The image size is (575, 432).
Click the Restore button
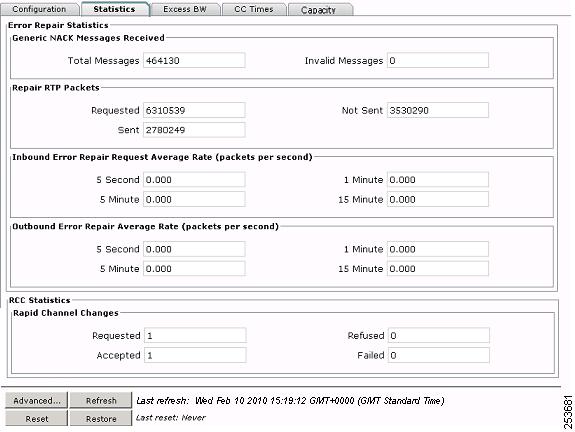click(x=101, y=418)
